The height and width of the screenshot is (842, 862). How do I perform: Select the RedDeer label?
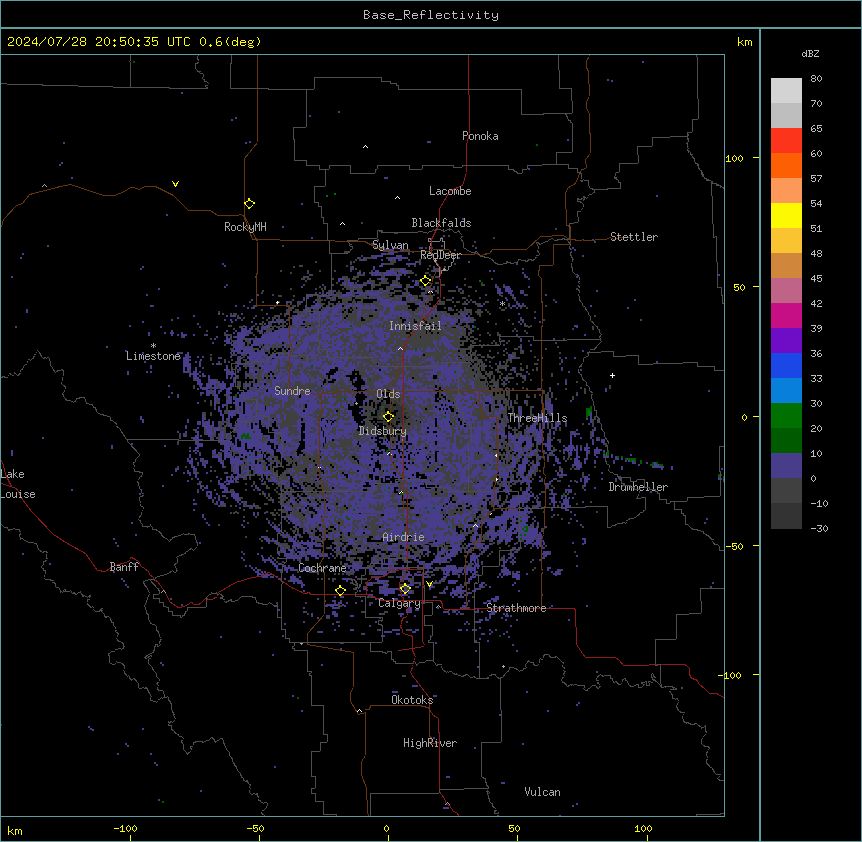click(440, 255)
